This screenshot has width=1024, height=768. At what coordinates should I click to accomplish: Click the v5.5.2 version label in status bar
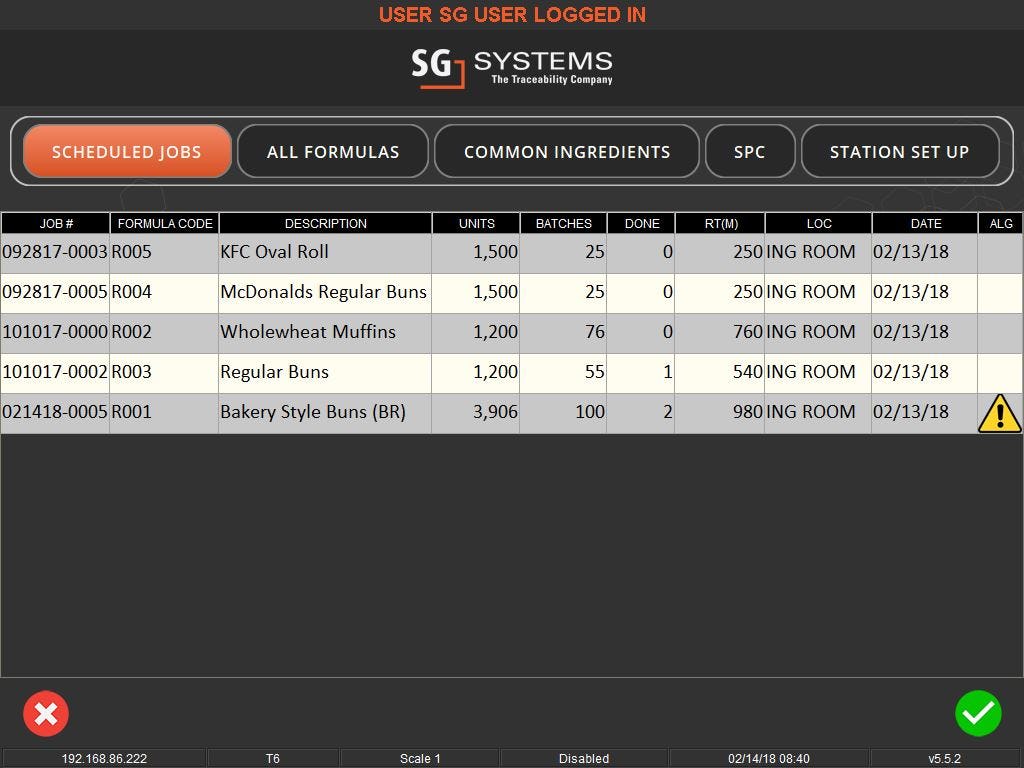pos(942,758)
